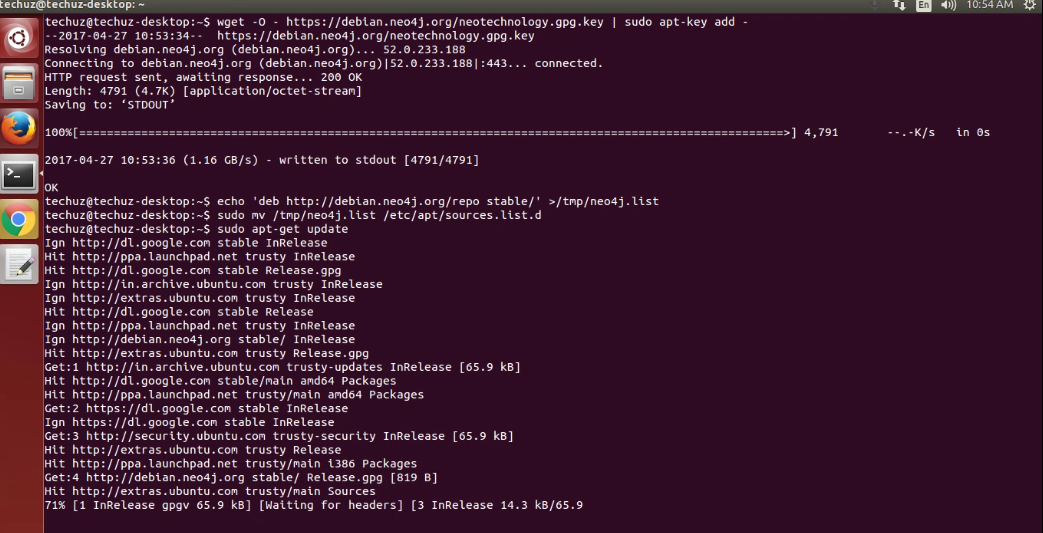Viewport: 1043px width, 533px height.
Task: Open the Files manager from launcher
Action: [19, 83]
